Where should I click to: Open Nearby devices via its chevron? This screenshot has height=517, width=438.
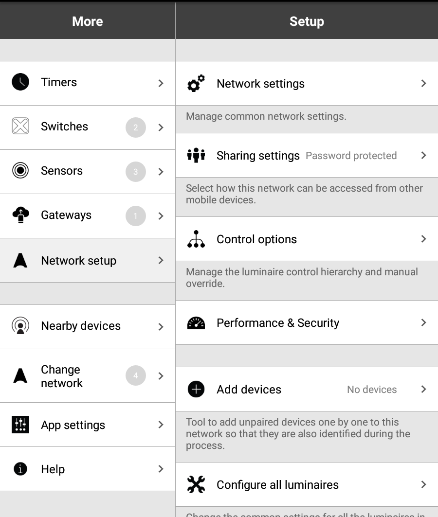pyautogui.click(x=161, y=326)
